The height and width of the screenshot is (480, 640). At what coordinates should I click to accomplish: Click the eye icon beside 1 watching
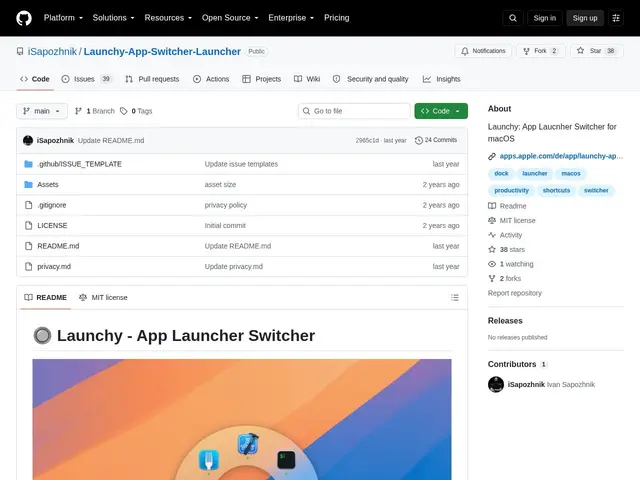[x=492, y=264]
